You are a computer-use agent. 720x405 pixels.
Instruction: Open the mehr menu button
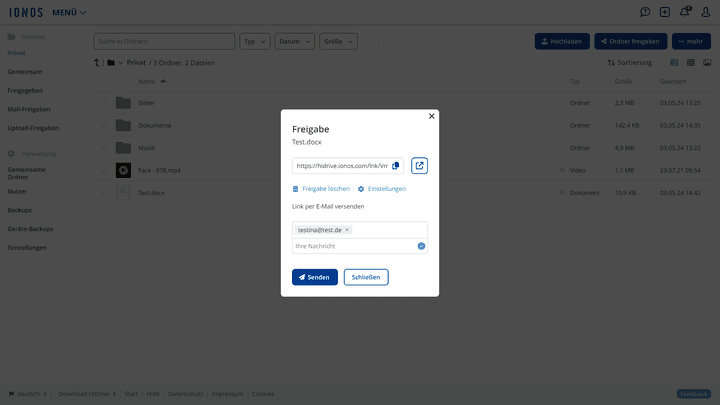point(691,41)
